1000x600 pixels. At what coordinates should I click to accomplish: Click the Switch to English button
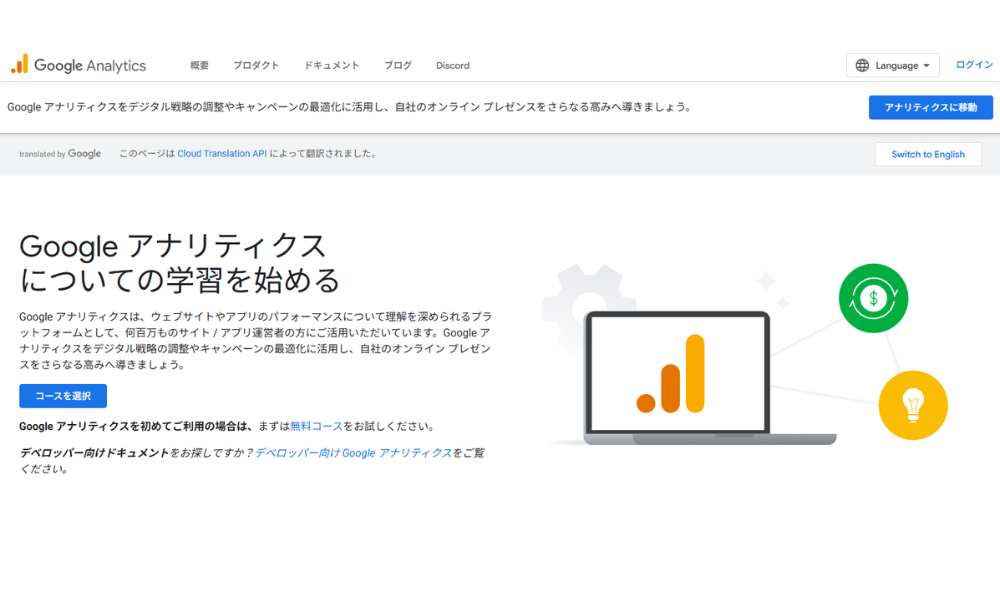928,154
